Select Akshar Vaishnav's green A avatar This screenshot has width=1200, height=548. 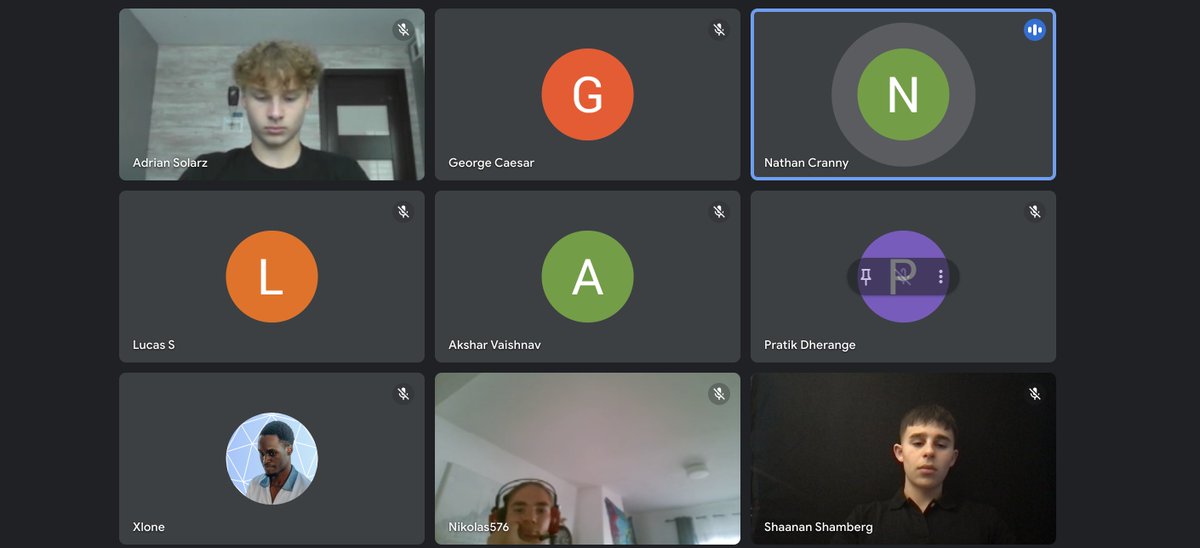click(x=587, y=277)
